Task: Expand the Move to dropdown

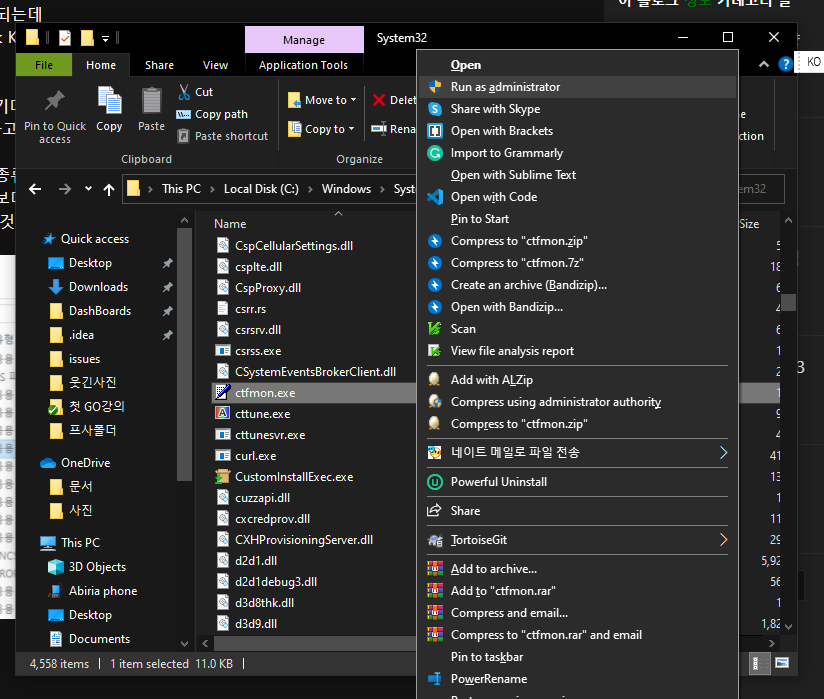Action: coord(353,100)
